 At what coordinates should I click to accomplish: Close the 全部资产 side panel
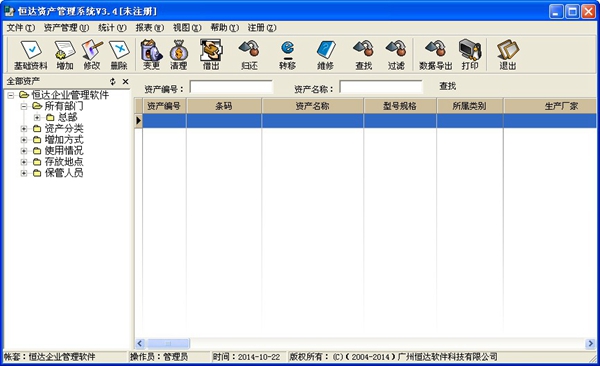point(125,82)
